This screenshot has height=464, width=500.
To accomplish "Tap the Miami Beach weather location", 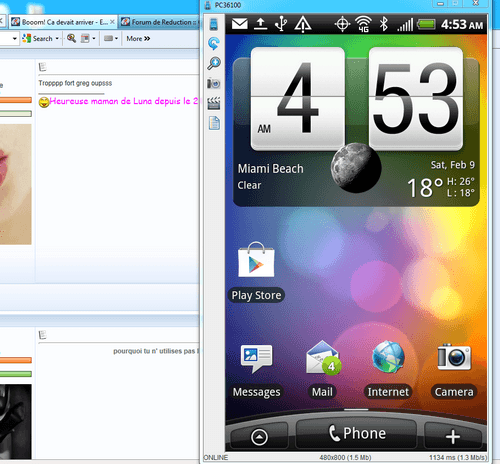I will (270, 169).
